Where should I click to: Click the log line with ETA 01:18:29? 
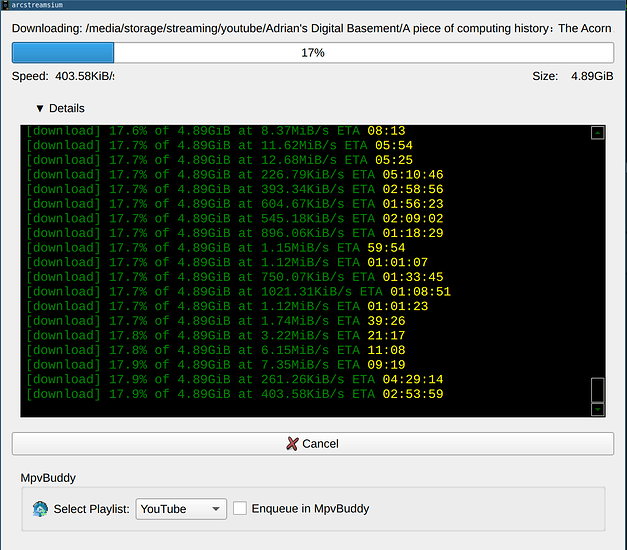(235, 233)
